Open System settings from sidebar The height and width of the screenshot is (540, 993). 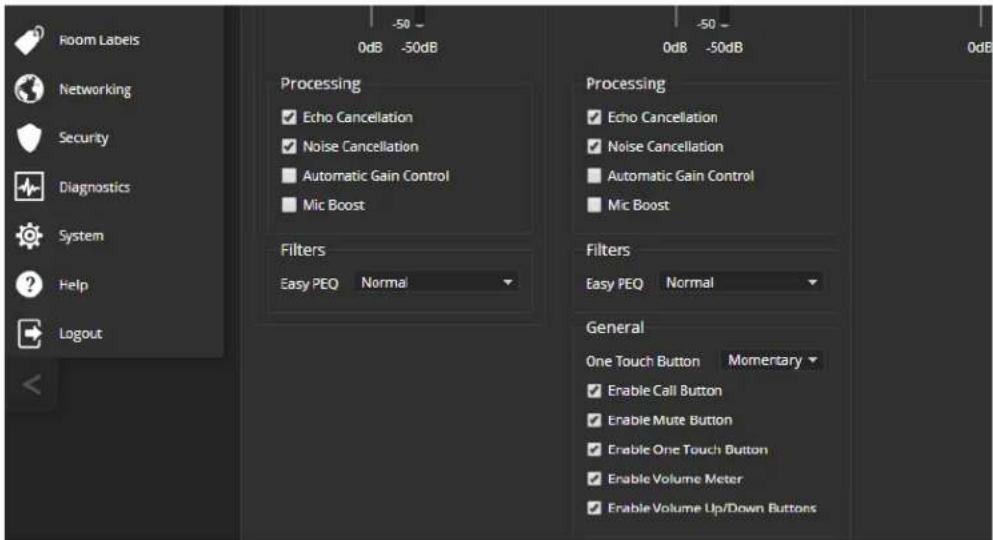coord(81,235)
